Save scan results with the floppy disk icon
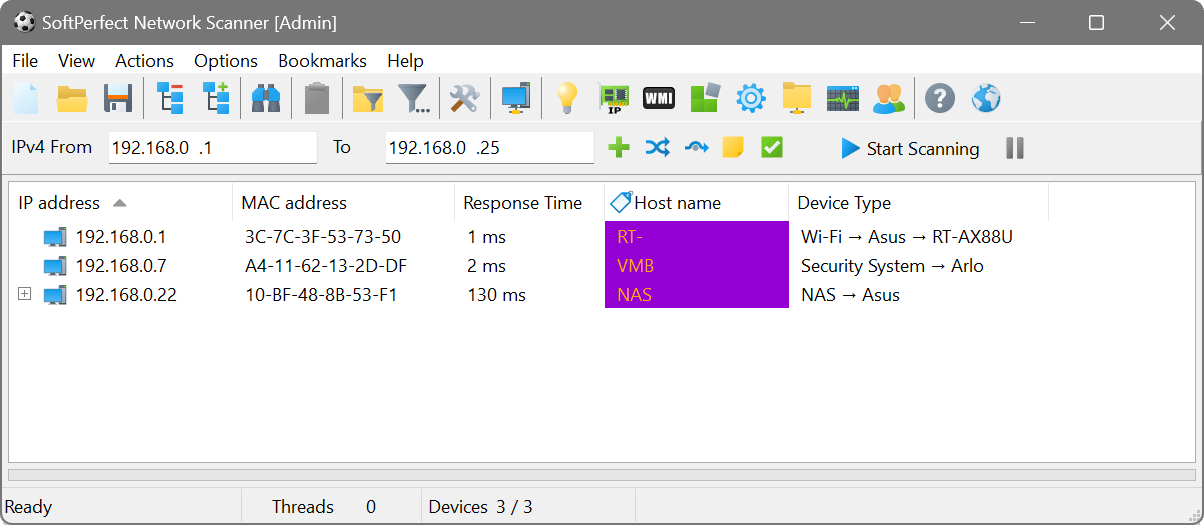1204x525 pixels. pos(118,98)
